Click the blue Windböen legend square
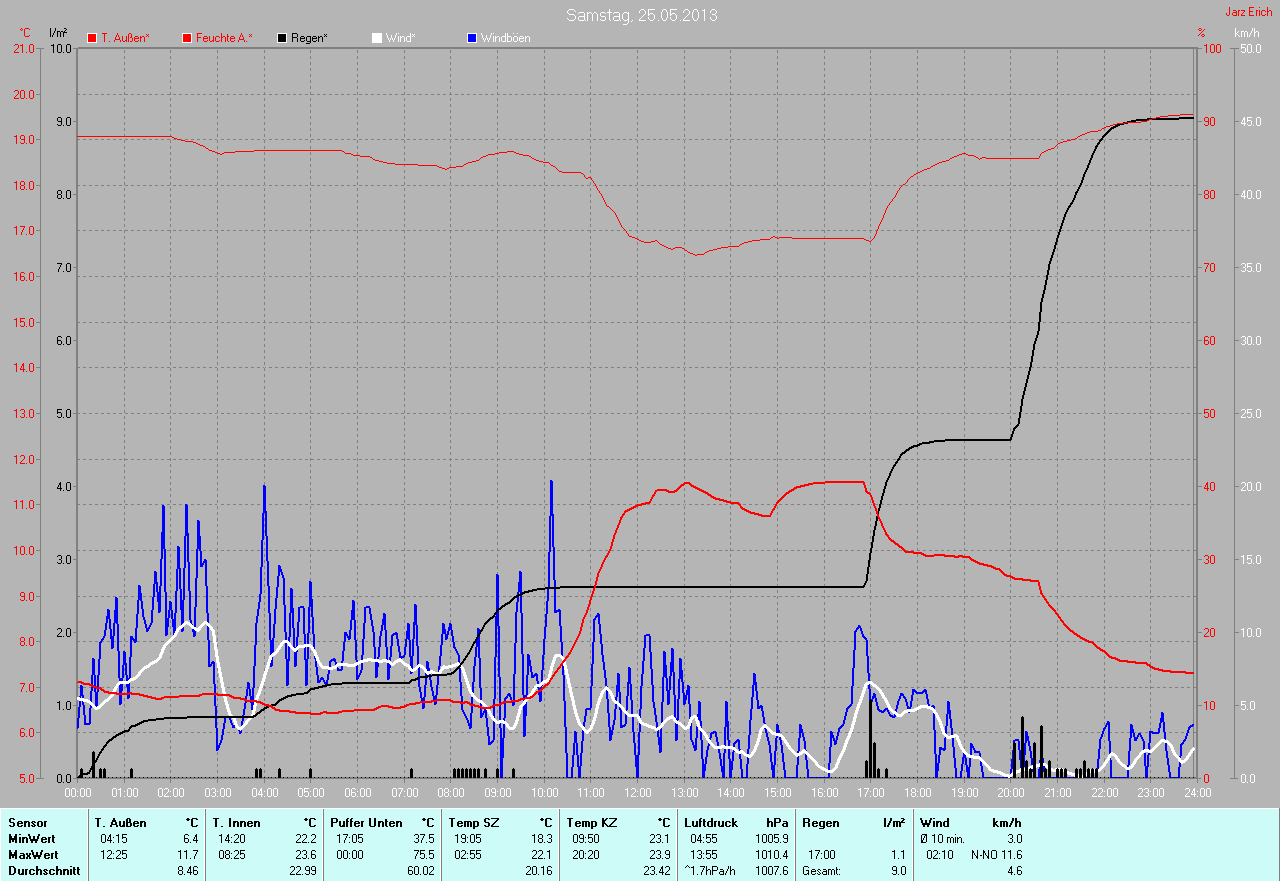Image resolution: width=1280 pixels, height=881 pixels. point(472,38)
